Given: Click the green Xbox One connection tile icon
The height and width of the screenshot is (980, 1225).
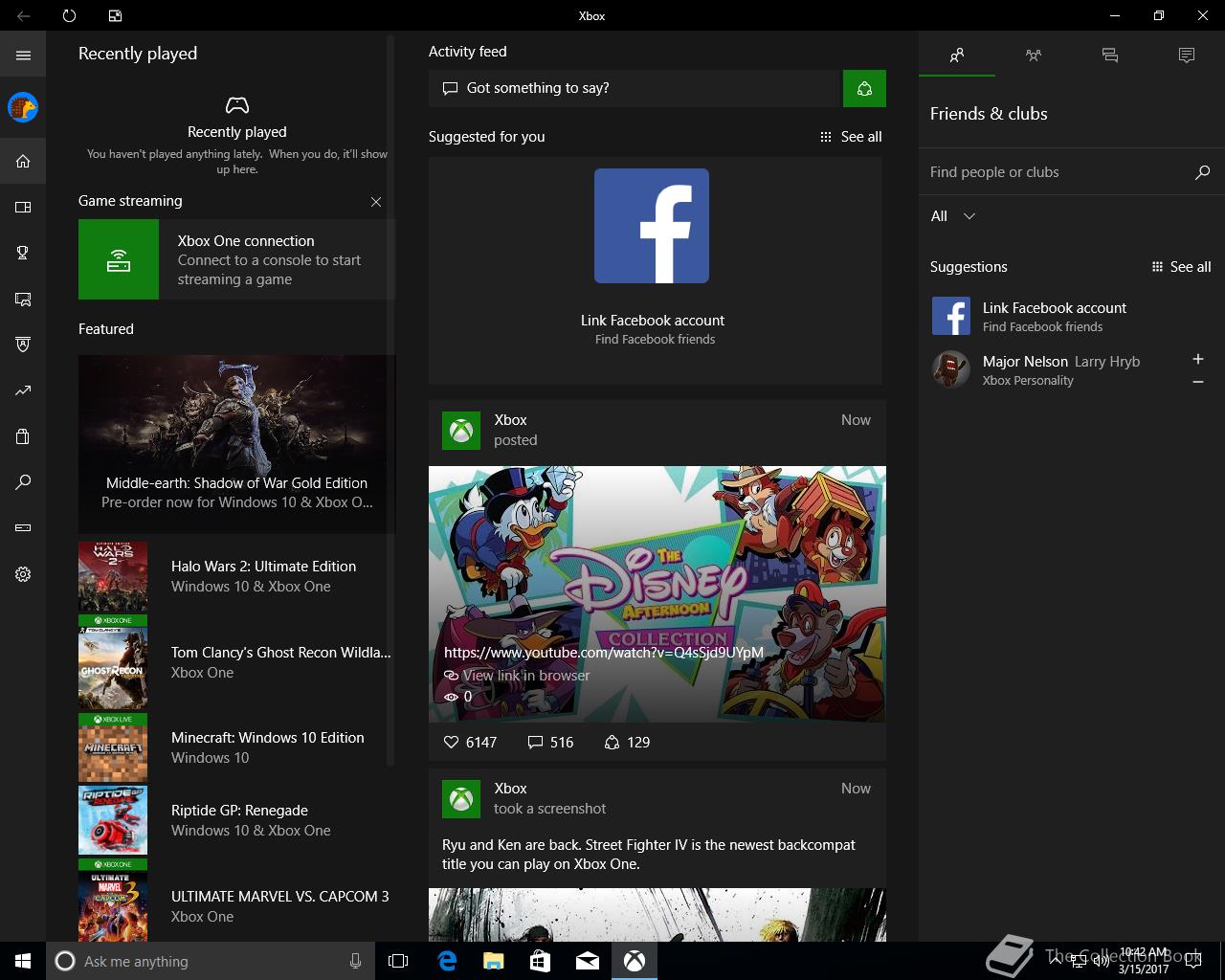Looking at the screenshot, I should 119,259.
